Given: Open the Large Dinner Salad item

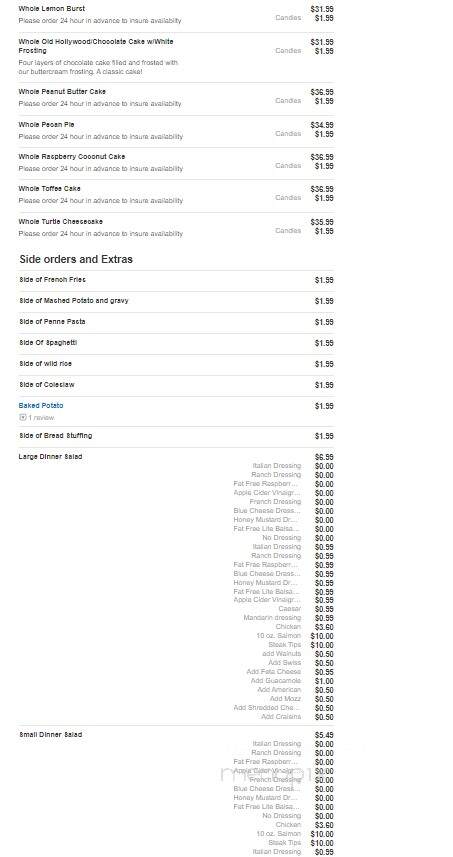Looking at the screenshot, I should coord(50,456).
